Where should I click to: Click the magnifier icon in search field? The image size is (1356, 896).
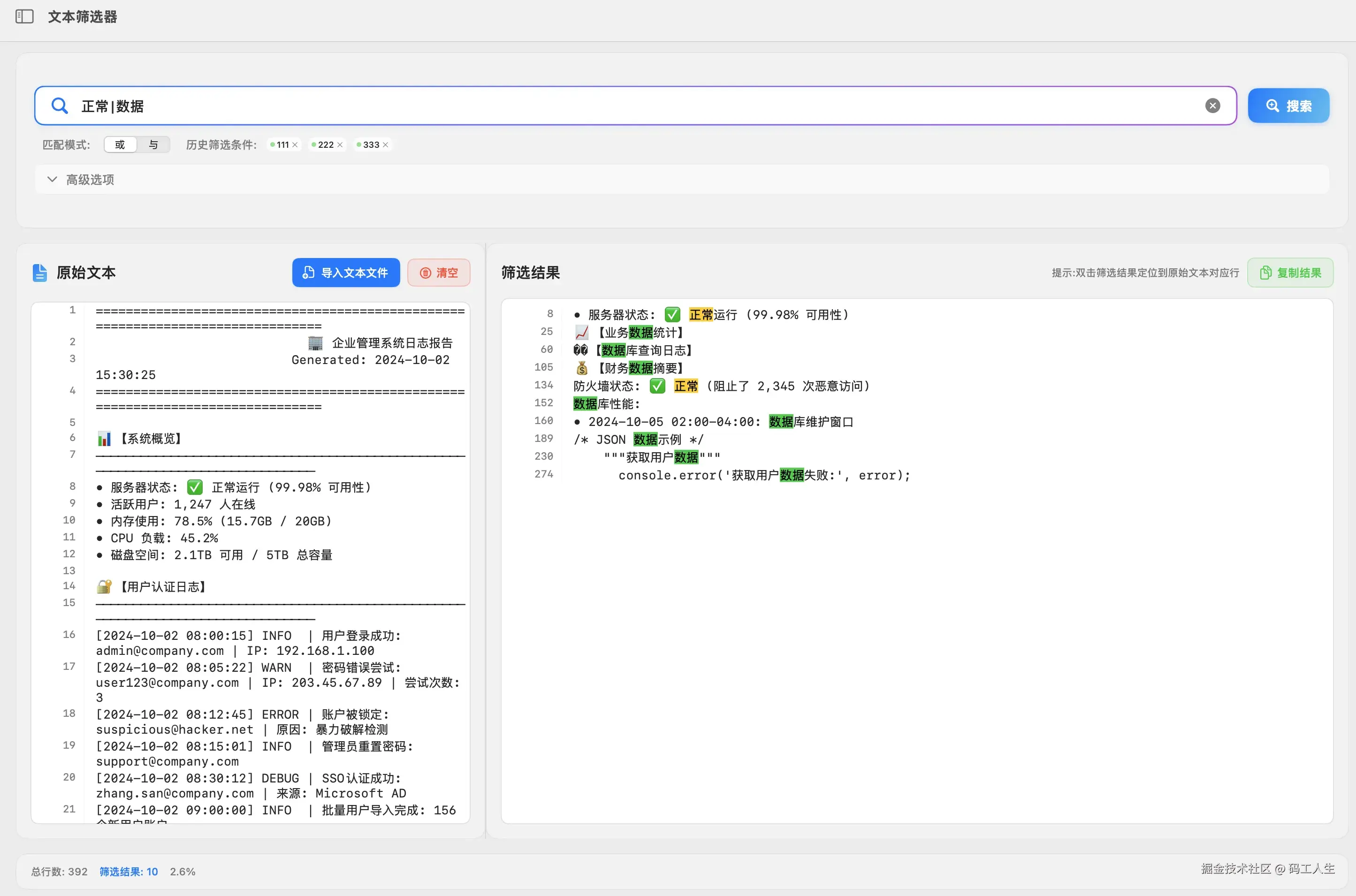click(60, 106)
